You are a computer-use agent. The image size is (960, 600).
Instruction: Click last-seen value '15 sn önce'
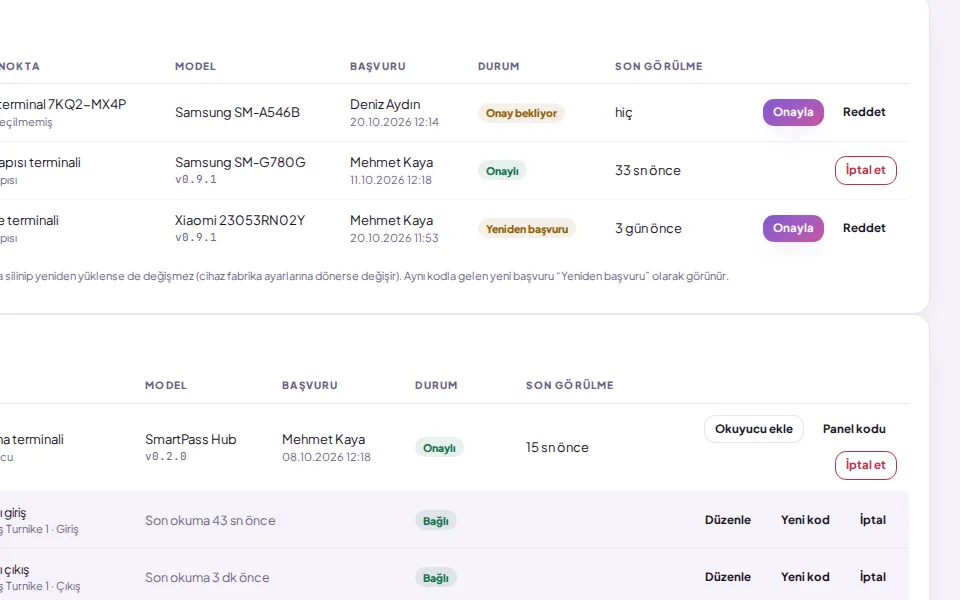[x=557, y=448]
